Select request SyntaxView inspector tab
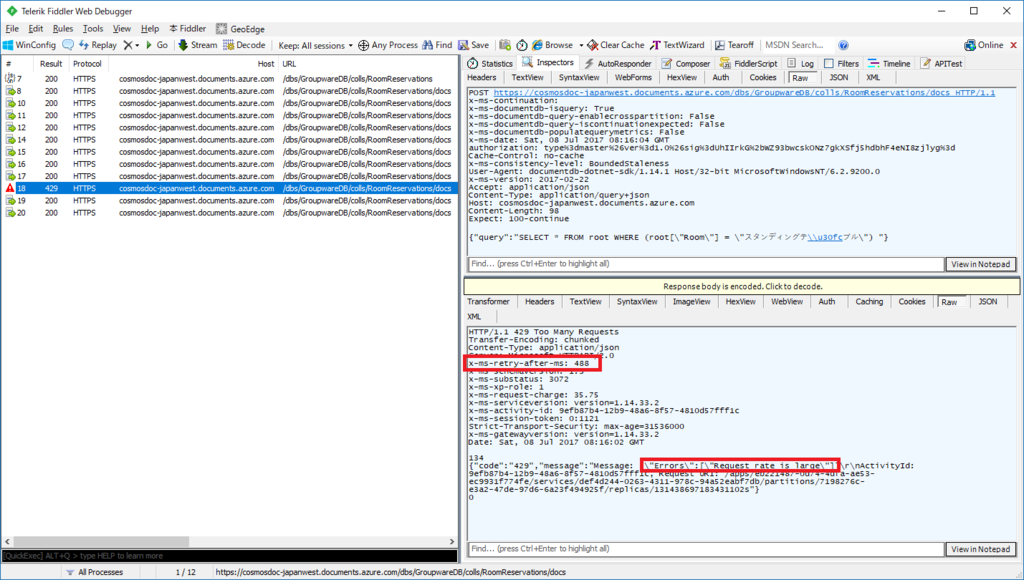 [x=579, y=77]
